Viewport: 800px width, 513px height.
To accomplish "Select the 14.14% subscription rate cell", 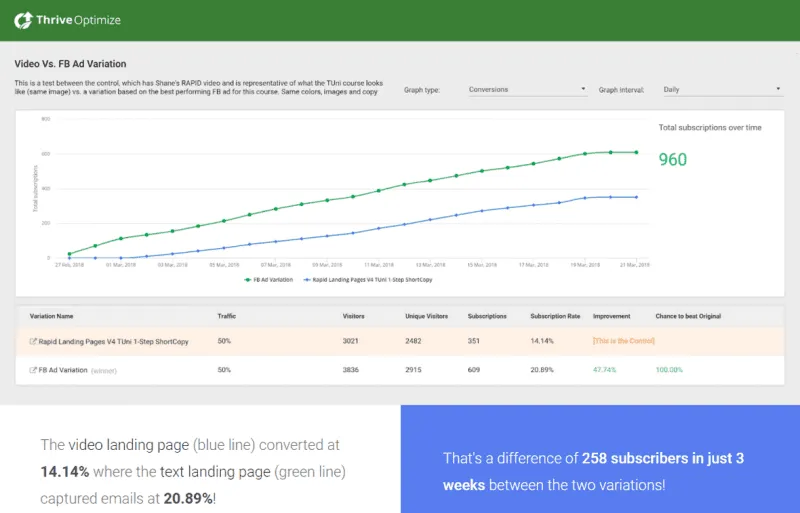I will pos(542,340).
